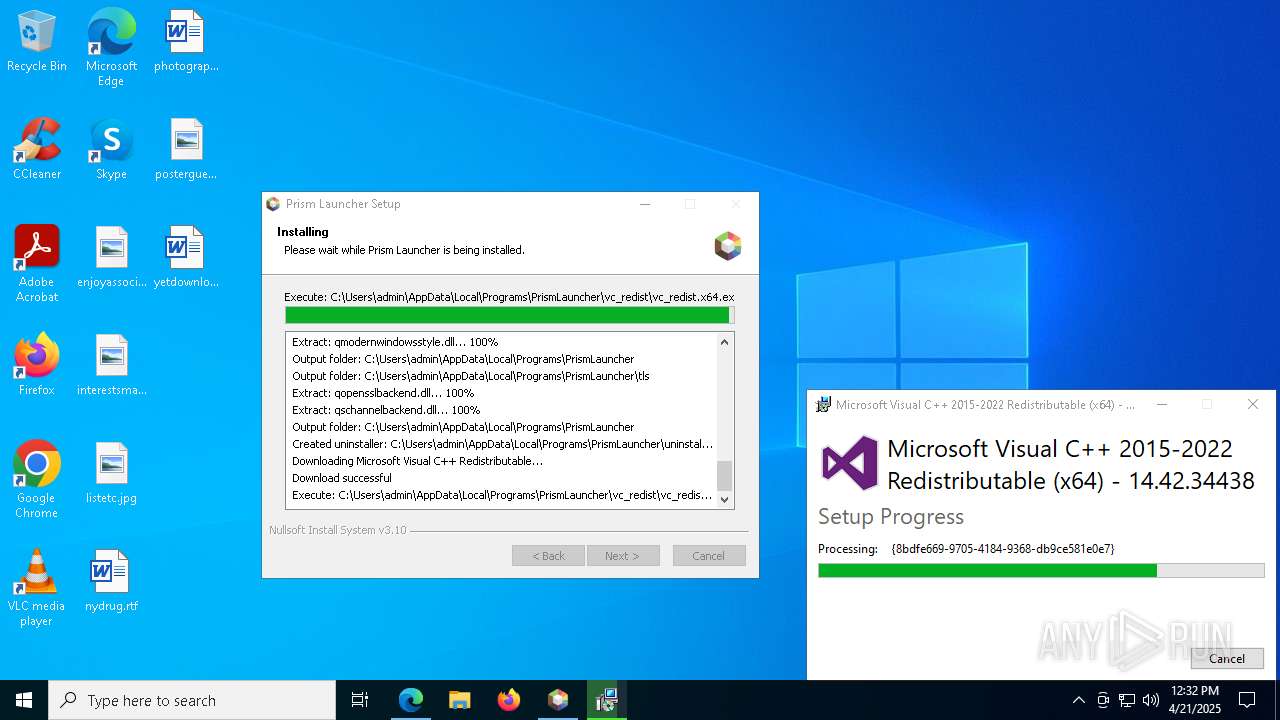Viewport: 1280px width, 720px height.
Task: Select the interestsma... image file
Action: click(111, 365)
